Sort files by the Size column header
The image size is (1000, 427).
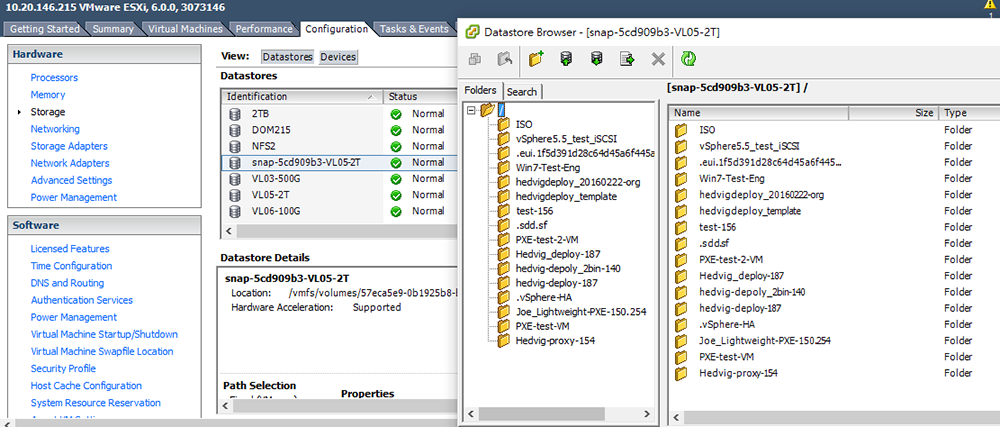(893, 113)
